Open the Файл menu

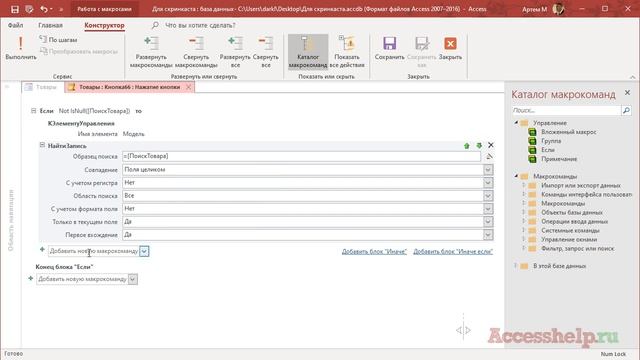pyautogui.click(x=15, y=25)
